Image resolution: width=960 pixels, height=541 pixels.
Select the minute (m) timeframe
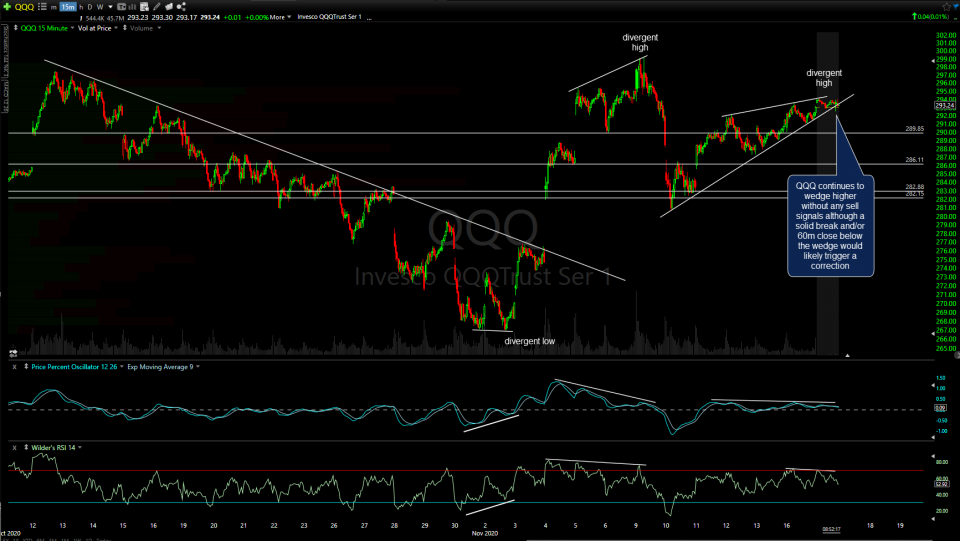[x=53, y=7]
